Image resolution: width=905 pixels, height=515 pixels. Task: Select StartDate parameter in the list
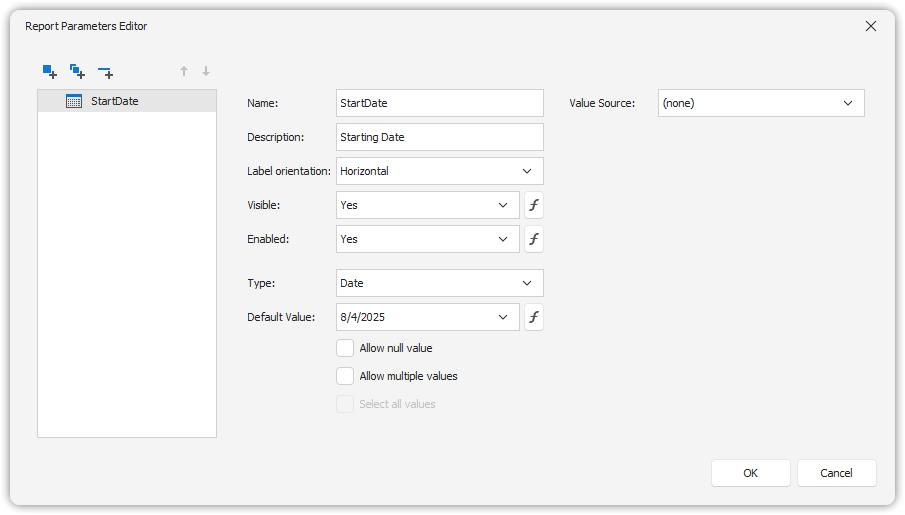pos(114,101)
